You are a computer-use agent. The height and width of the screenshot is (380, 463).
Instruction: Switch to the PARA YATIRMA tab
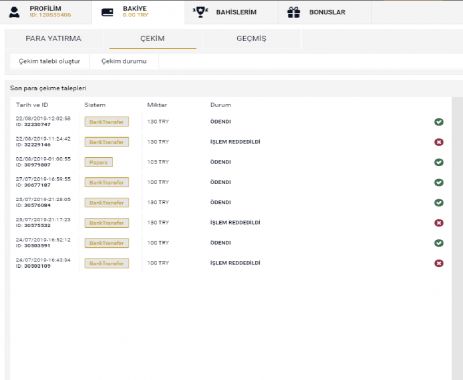coord(53,39)
